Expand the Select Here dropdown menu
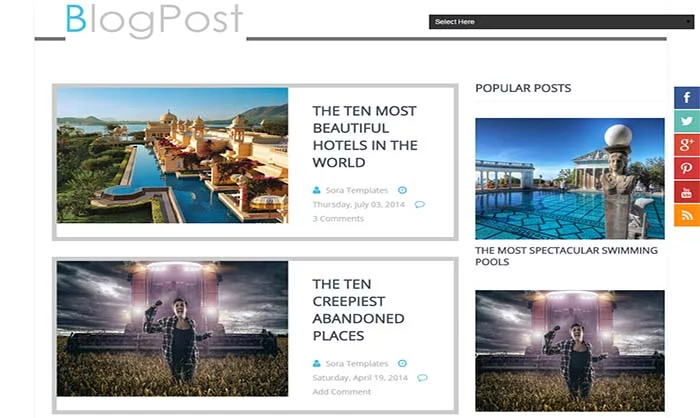 point(561,22)
